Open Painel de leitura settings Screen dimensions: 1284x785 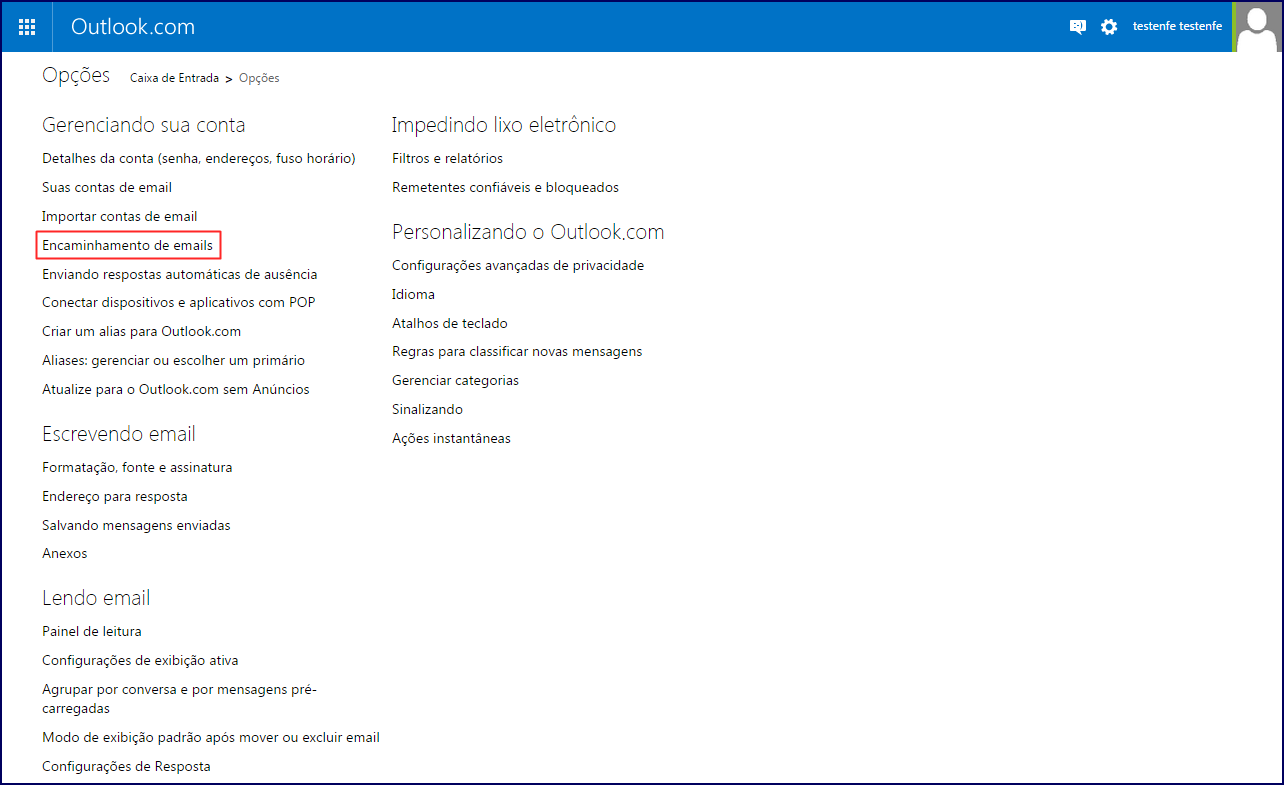pyautogui.click(x=92, y=631)
